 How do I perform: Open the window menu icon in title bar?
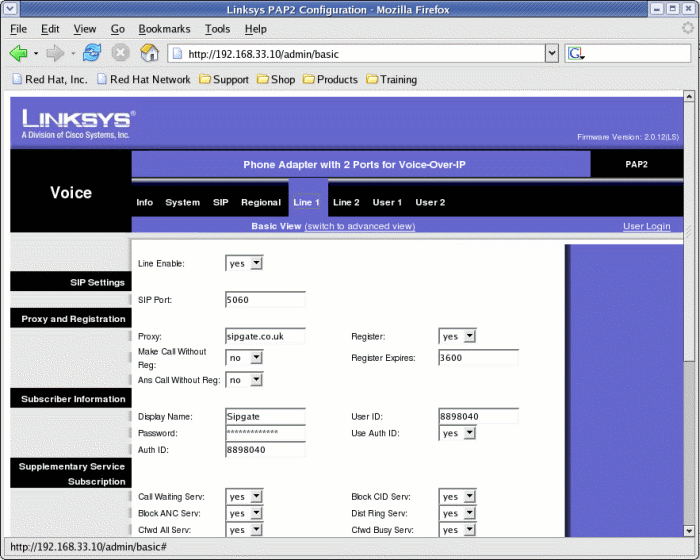[x=10, y=8]
